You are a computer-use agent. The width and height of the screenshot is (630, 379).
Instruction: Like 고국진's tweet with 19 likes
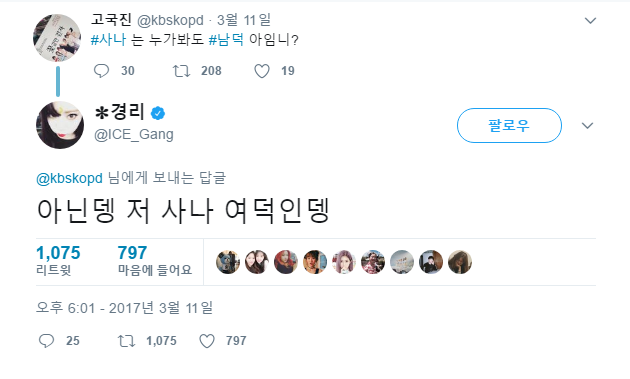tap(262, 71)
